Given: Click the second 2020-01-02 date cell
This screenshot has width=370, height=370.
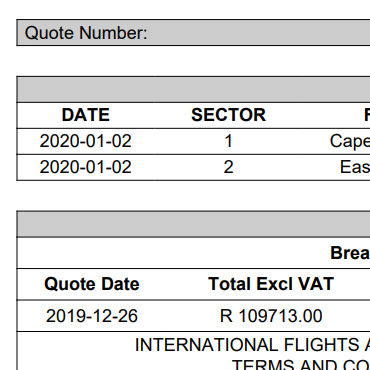Looking at the screenshot, I should coord(86,167).
